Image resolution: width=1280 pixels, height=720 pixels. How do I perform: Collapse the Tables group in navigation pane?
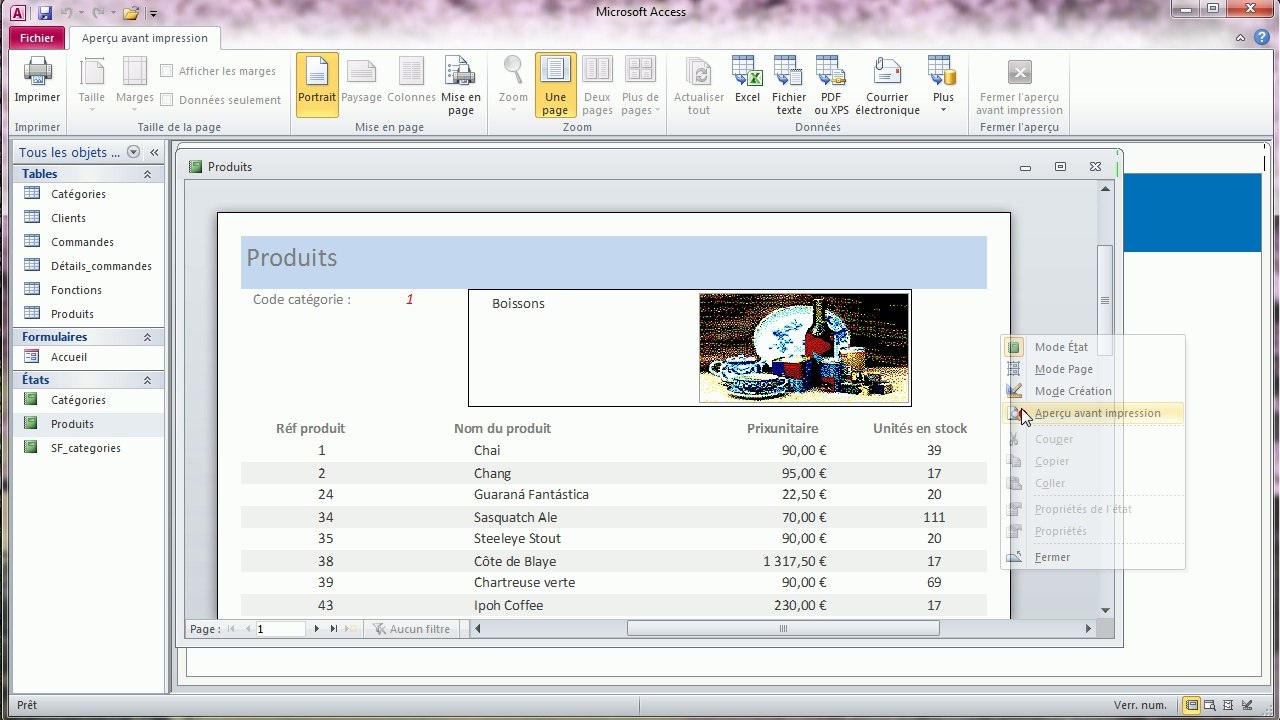147,174
